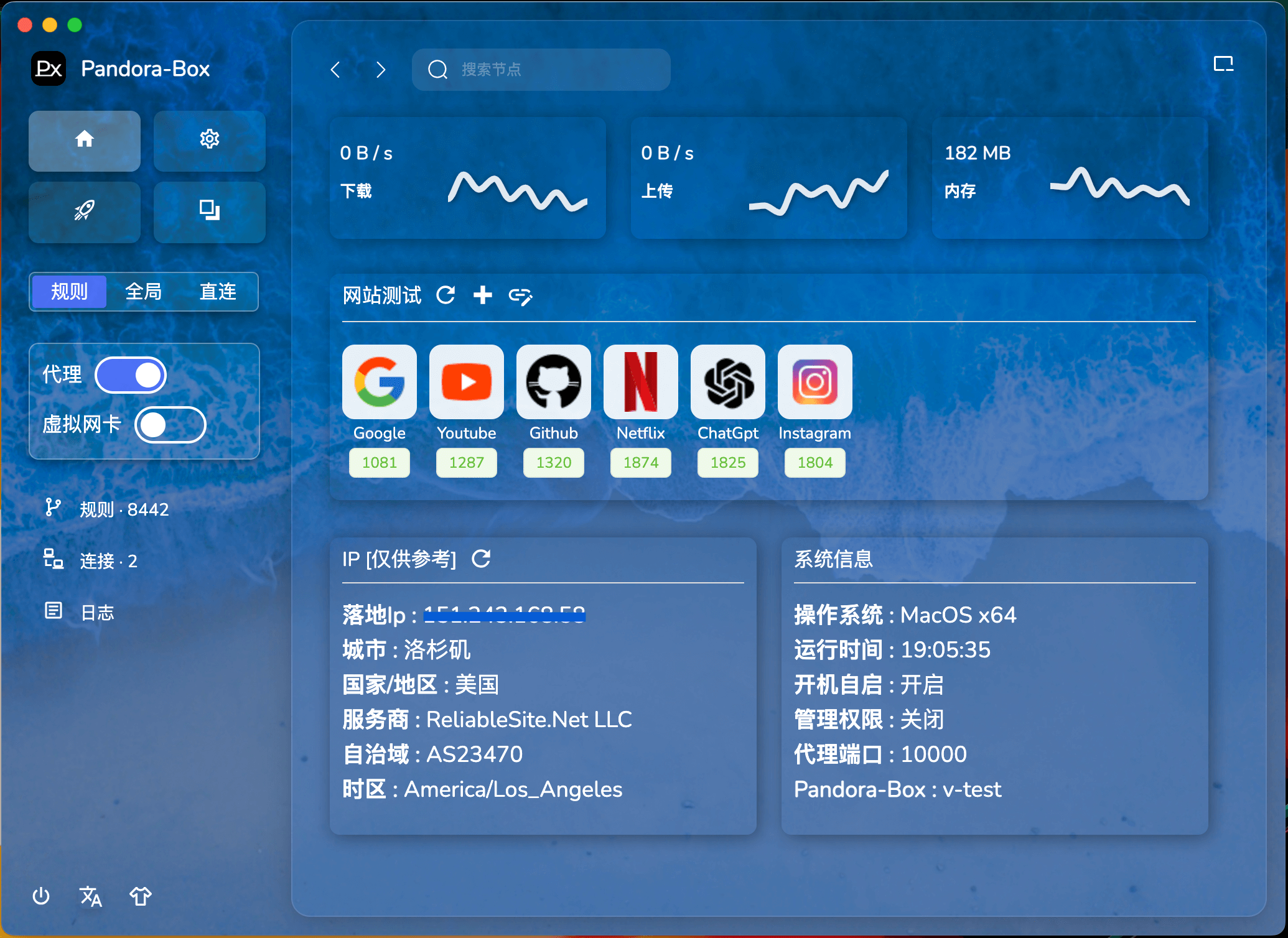
Task: Switch to 全局 global mode
Action: [143, 291]
